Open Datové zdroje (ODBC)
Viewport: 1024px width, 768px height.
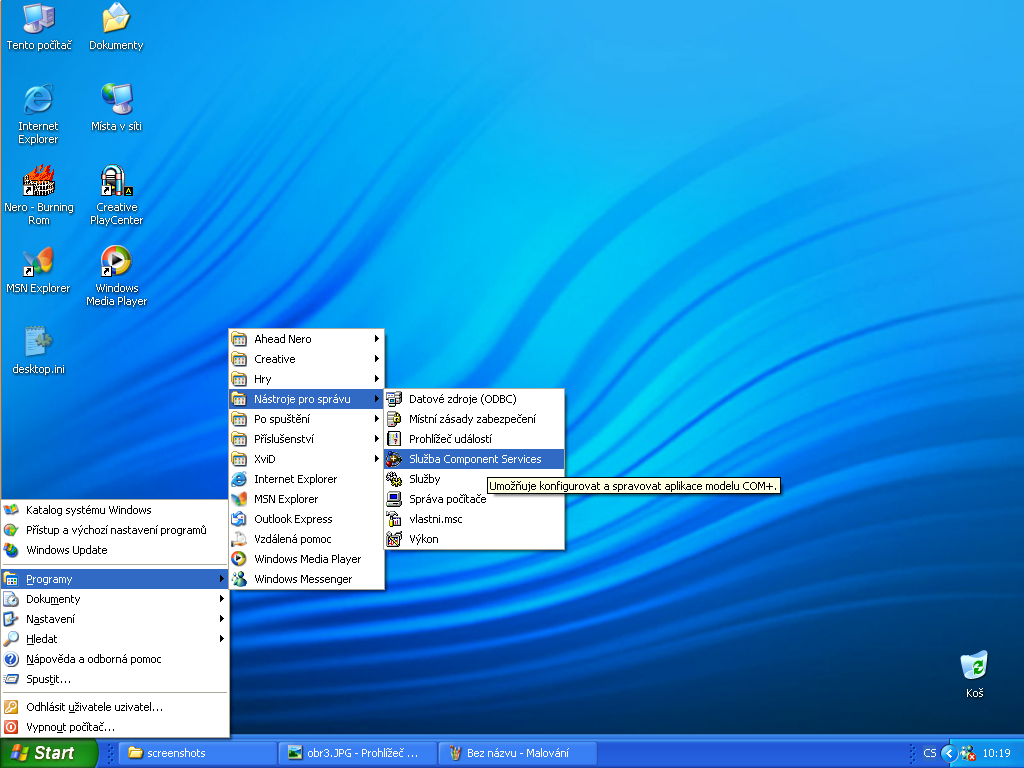point(474,399)
